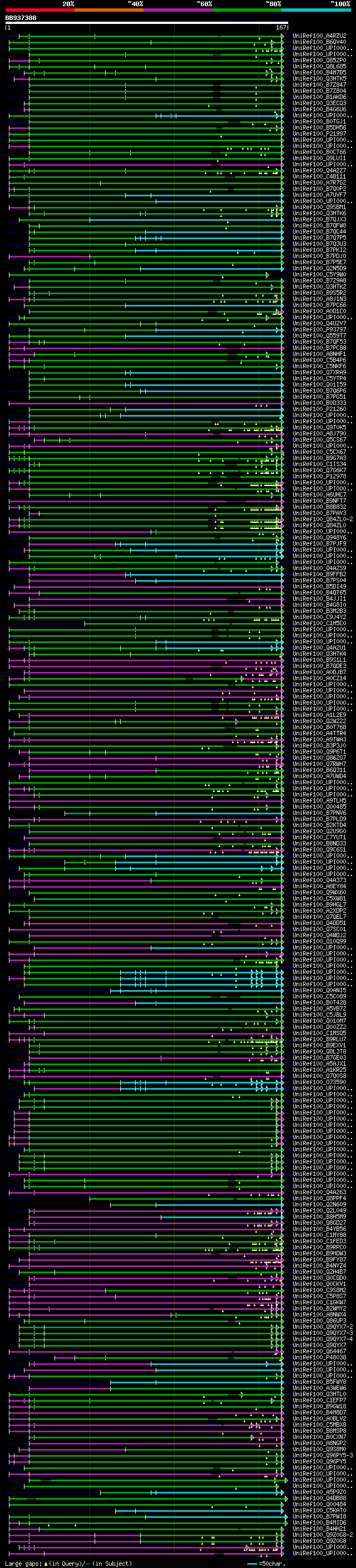The width and height of the screenshot is (356, 1568).
Task: Select label UniRef100_C1EFP7
Action: coord(319,1400)
